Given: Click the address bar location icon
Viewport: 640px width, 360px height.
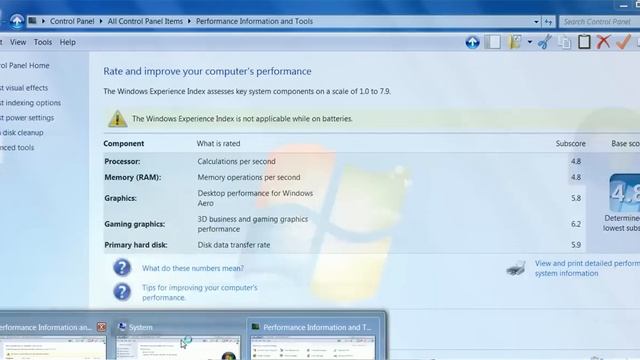Looking at the screenshot, I should (33, 21).
